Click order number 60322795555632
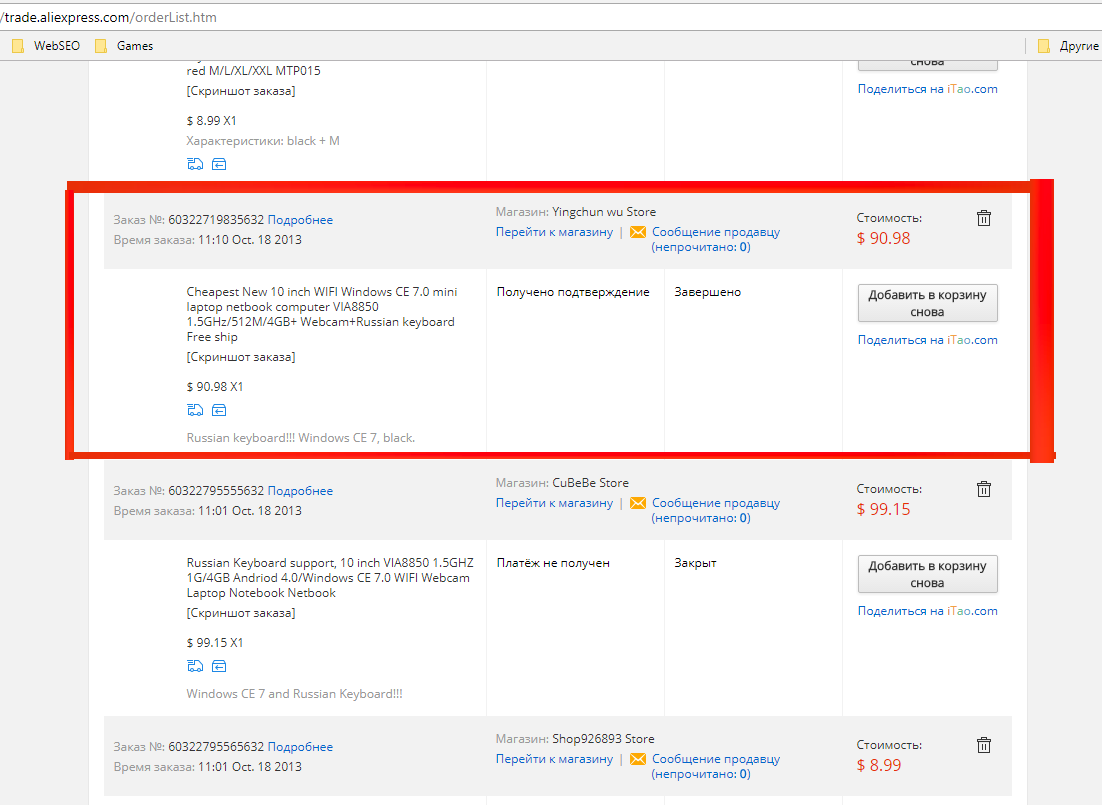This screenshot has width=1102, height=805. coord(216,491)
